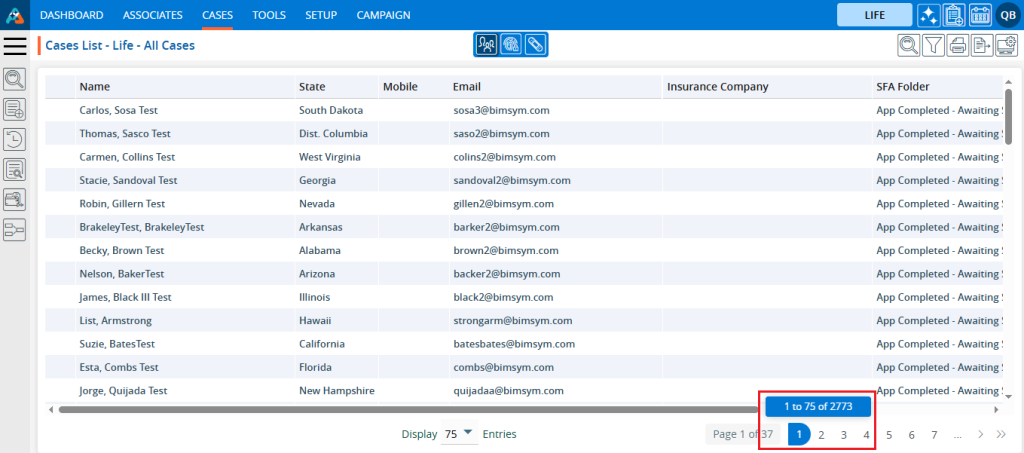Select the pill icon in center toggle group
Image resolution: width=1024 pixels, height=453 pixels.
tap(535, 45)
